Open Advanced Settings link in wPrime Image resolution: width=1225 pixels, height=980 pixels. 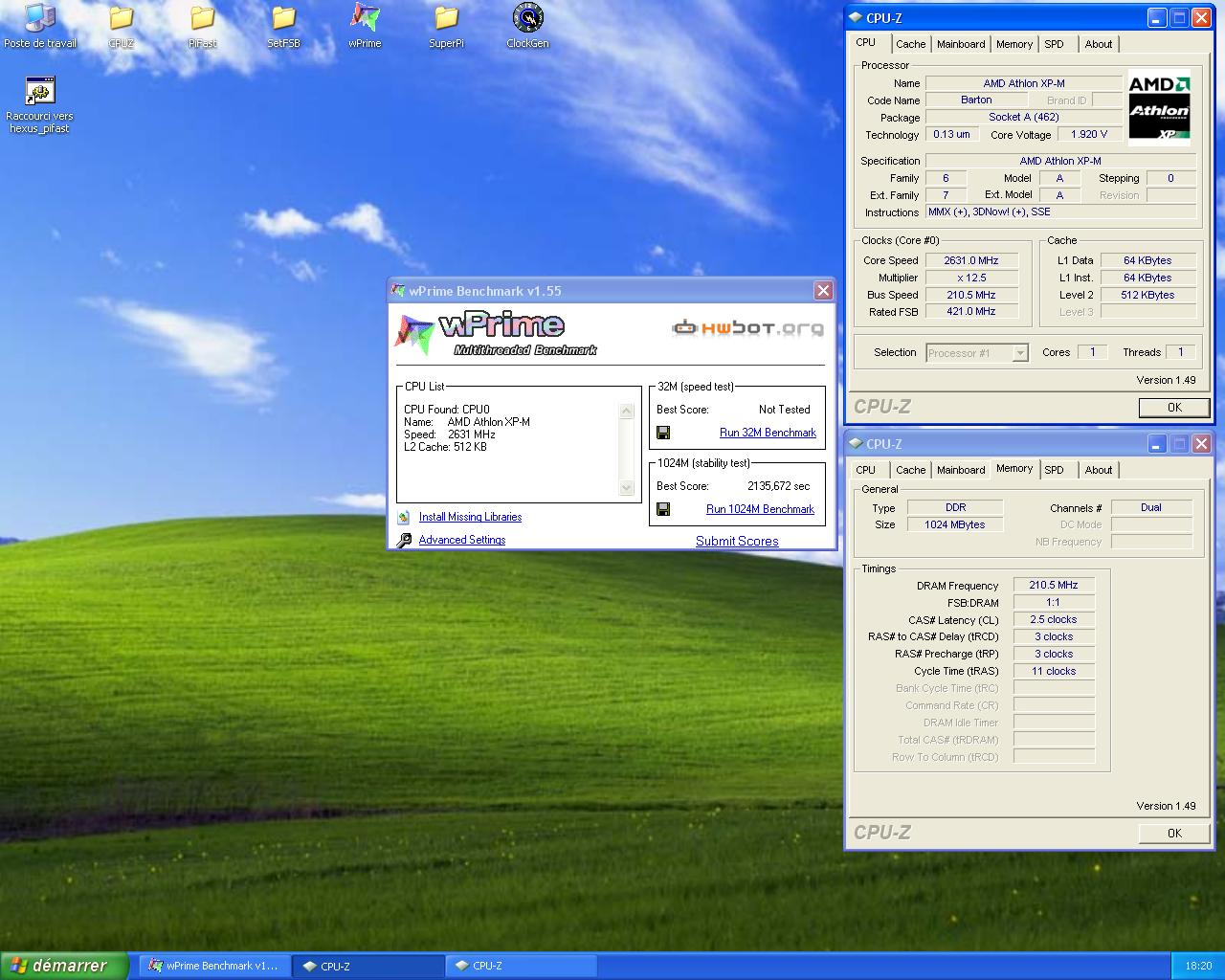pos(462,540)
